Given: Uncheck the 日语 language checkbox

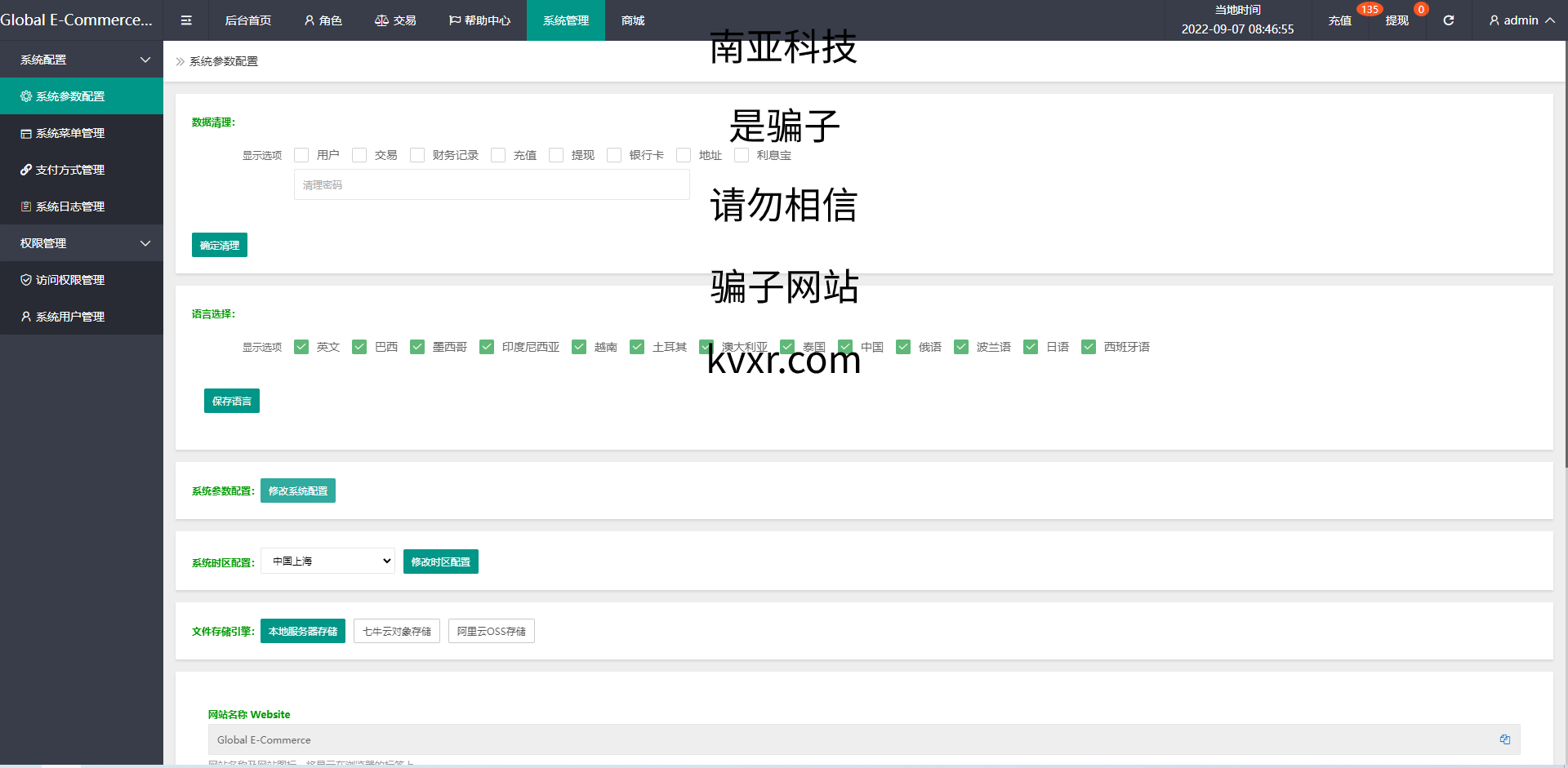Looking at the screenshot, I should pyautogui.click(x=1031, y=347).
